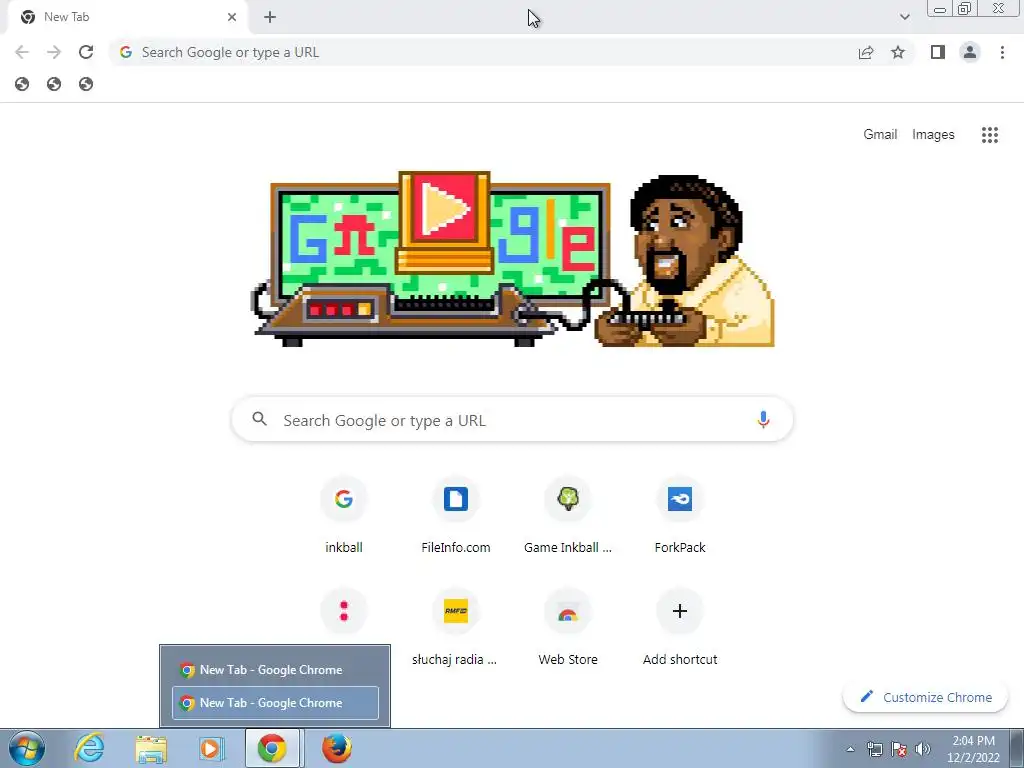
Task: Expand the tab search dropdown arrow
Action: point(904,17)
